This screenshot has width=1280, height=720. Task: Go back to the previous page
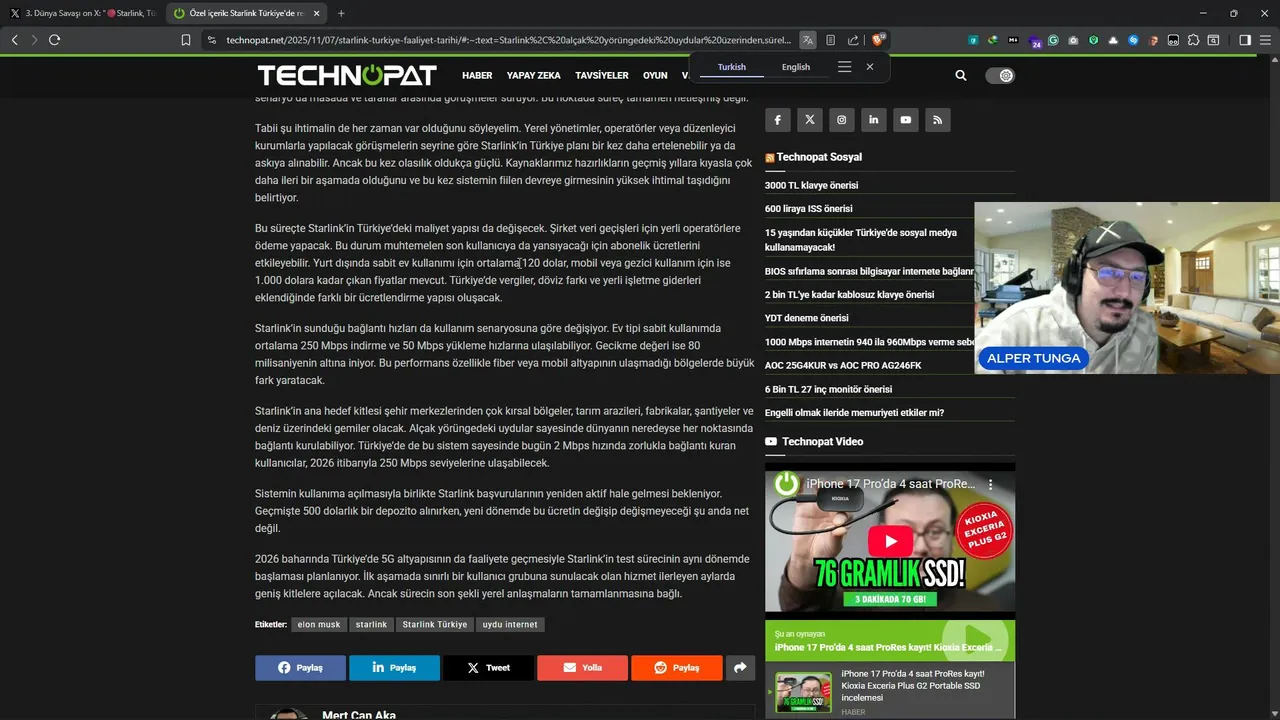coord(14,40)
